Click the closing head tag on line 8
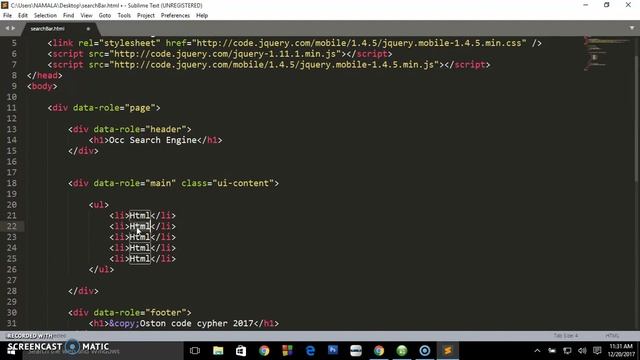The height and width of the screenshot is (360, 640). 45,76
